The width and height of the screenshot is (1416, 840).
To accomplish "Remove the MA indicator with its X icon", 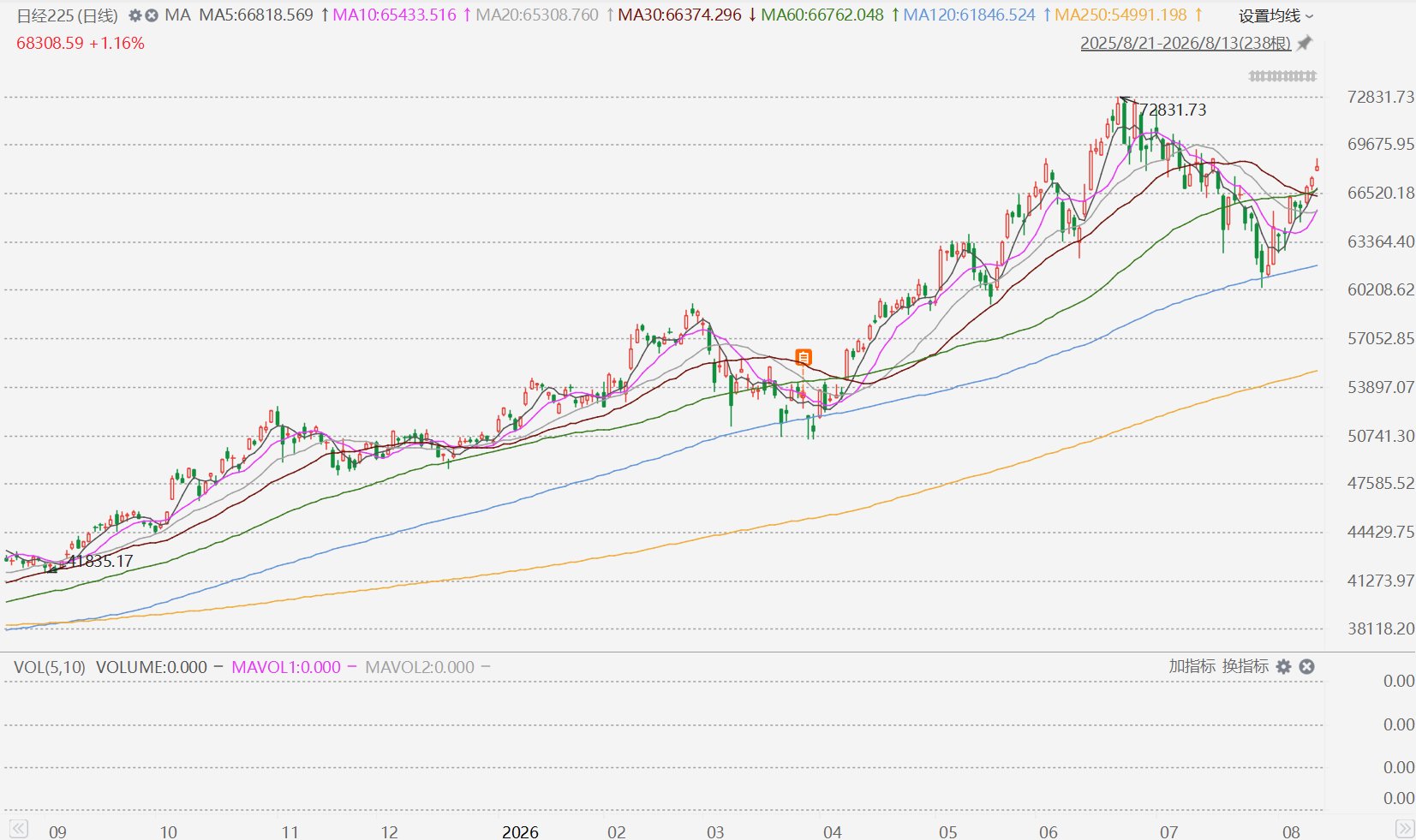I will pos(152,15).
